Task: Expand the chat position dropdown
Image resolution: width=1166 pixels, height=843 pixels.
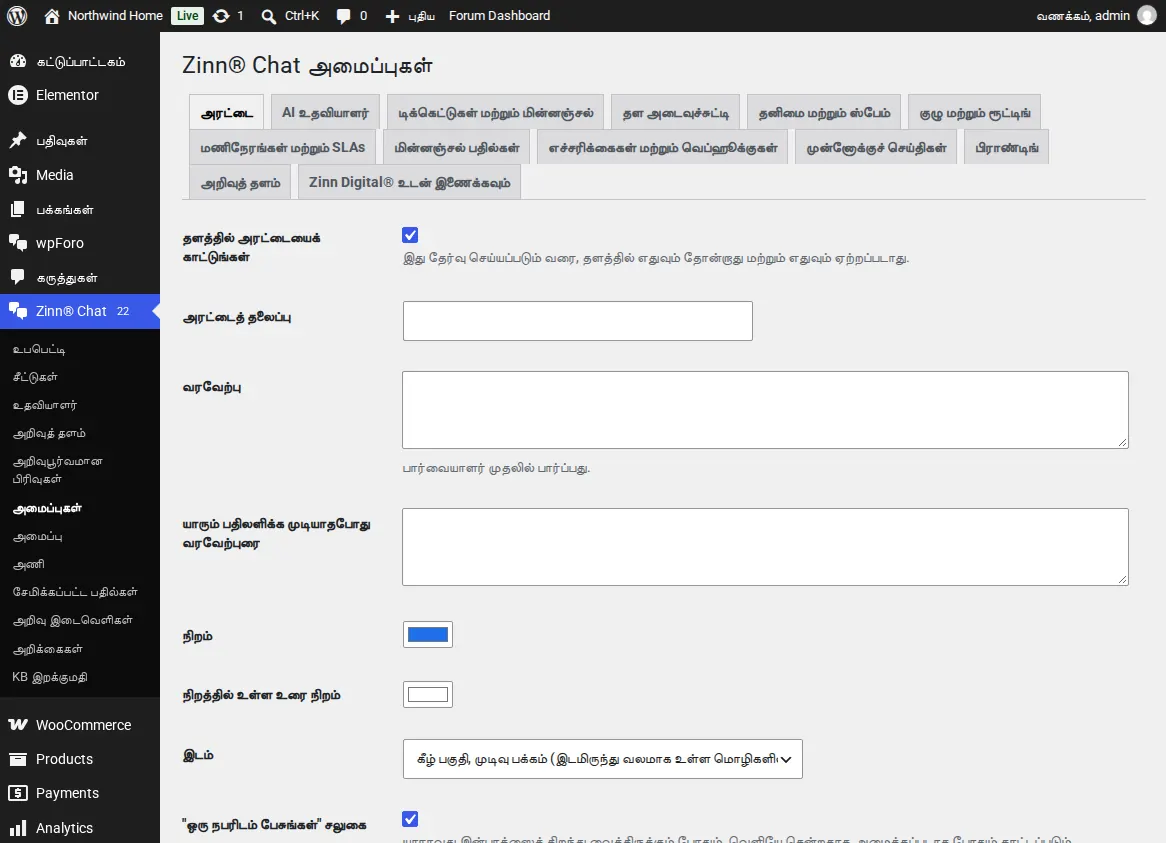Action: click(602, 759)
